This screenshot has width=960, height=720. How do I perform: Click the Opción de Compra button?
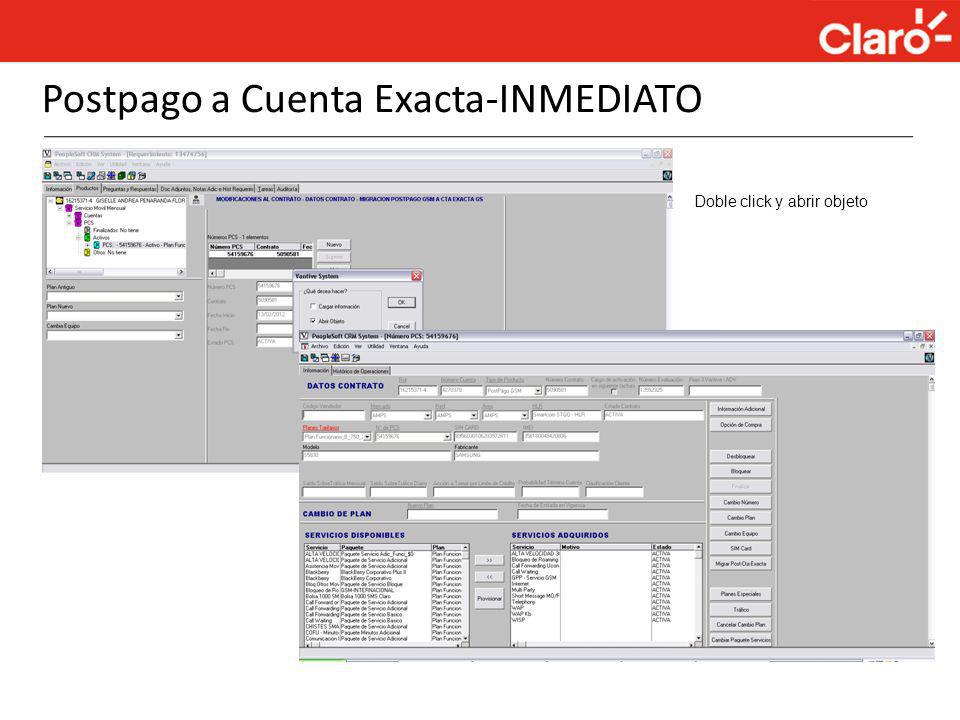click(x=741, y=425)
